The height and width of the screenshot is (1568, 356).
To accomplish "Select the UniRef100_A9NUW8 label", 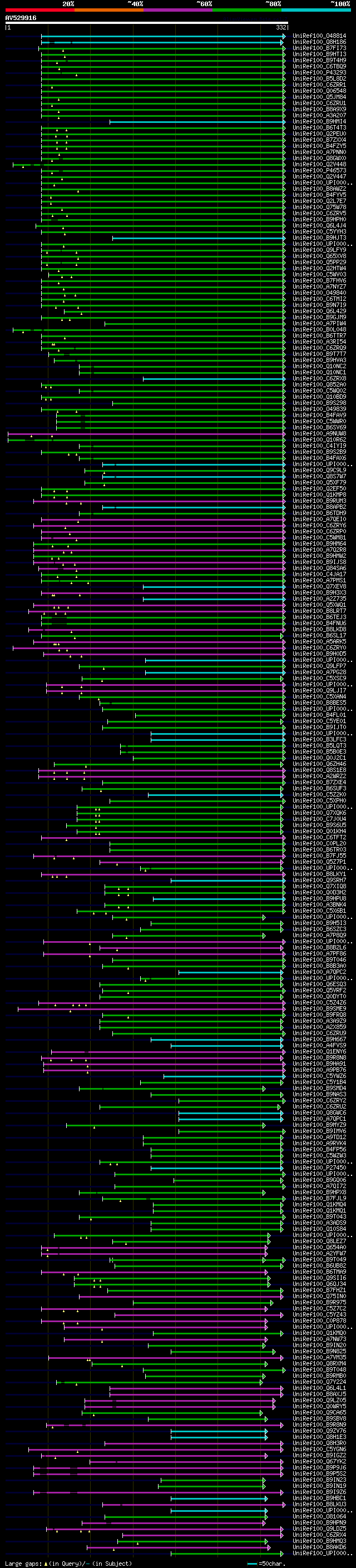I will point(319,433).
